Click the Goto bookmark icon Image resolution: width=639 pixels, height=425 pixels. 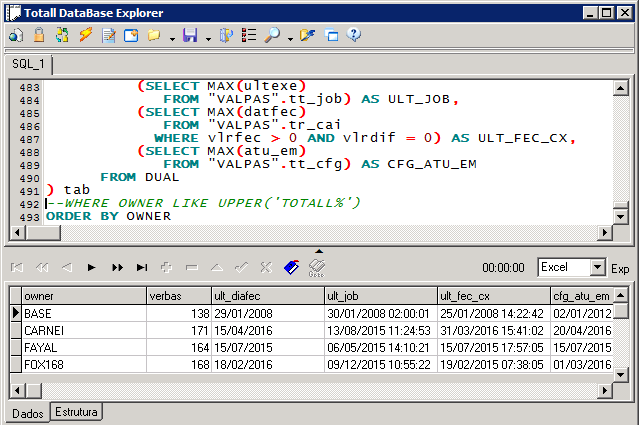click(x=317, y=268)
